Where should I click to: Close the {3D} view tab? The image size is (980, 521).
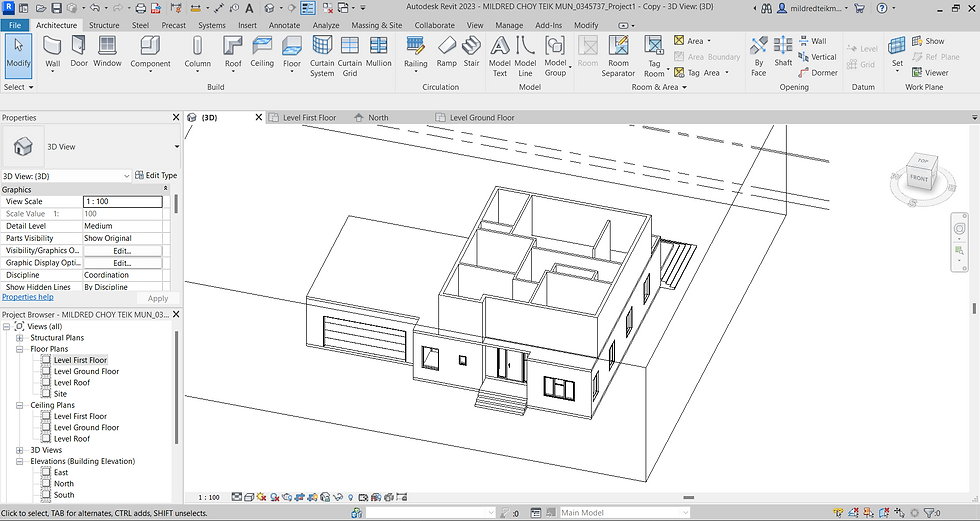259,117
